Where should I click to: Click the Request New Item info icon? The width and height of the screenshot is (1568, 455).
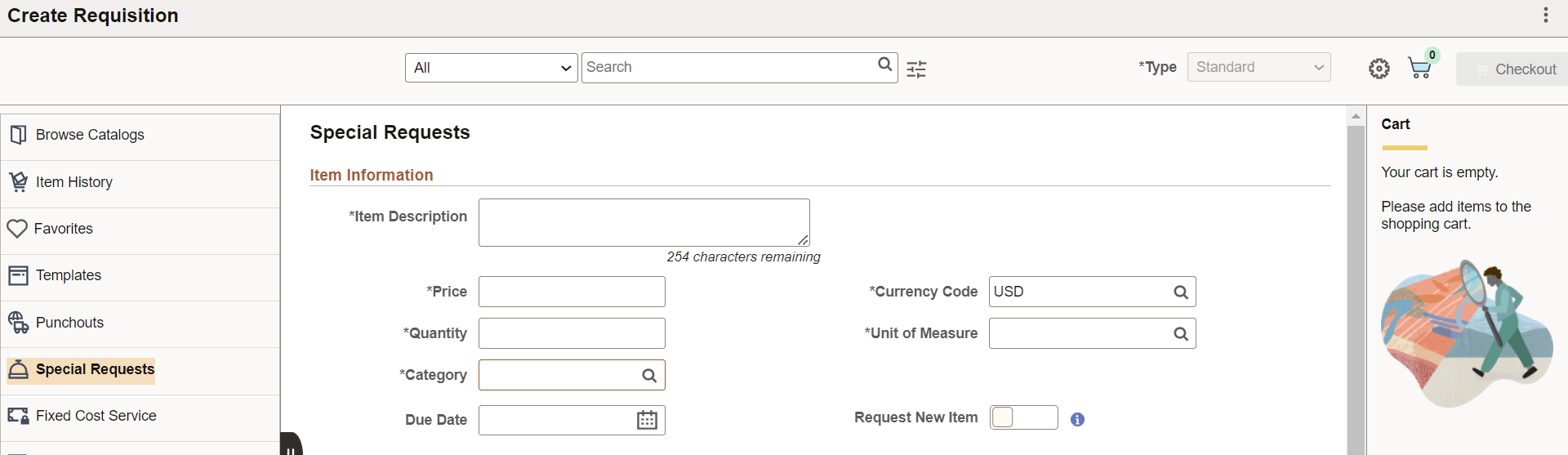point(1077,419)
